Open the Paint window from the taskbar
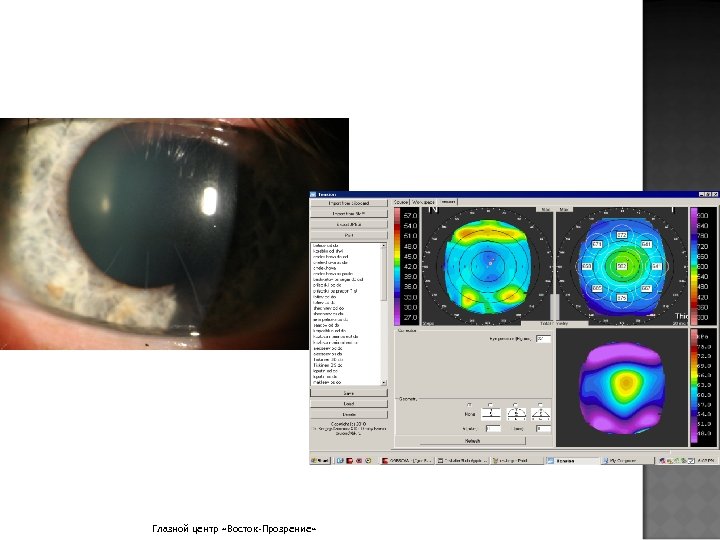The image size is (720, 540). [516, 460]
